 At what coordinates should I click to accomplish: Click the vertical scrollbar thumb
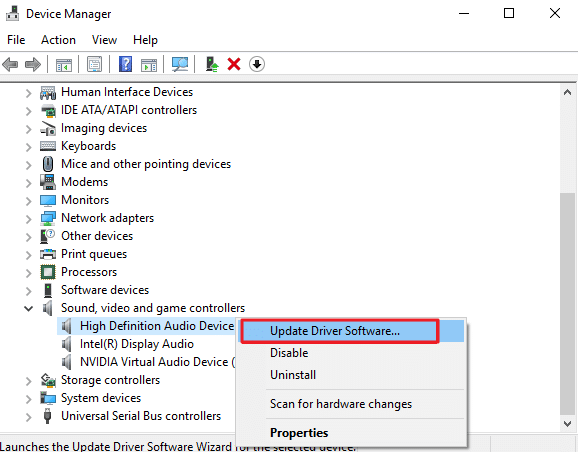(x=567, y=304)
